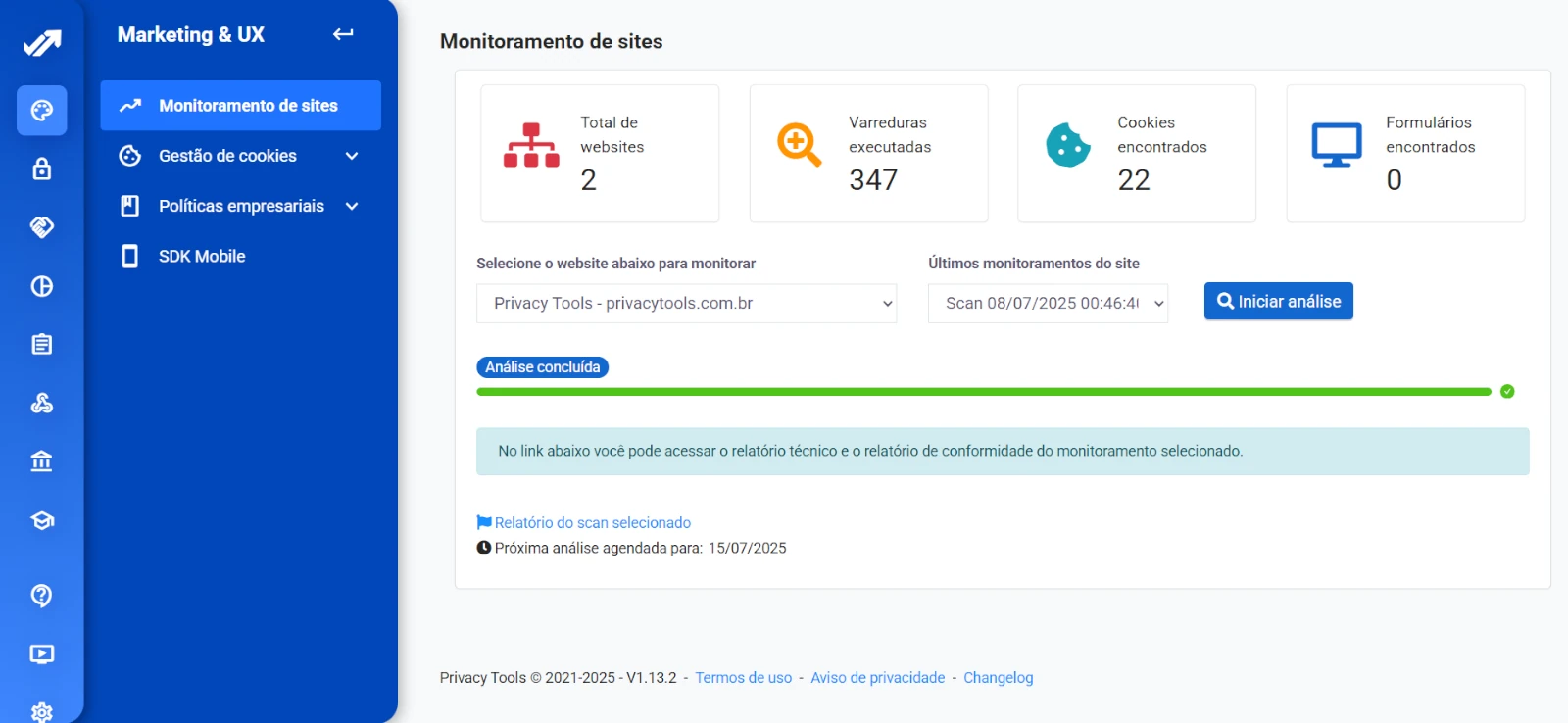Open the graduation cap sidebar icon
1568x723 pixels.
[x=41, y=520]
